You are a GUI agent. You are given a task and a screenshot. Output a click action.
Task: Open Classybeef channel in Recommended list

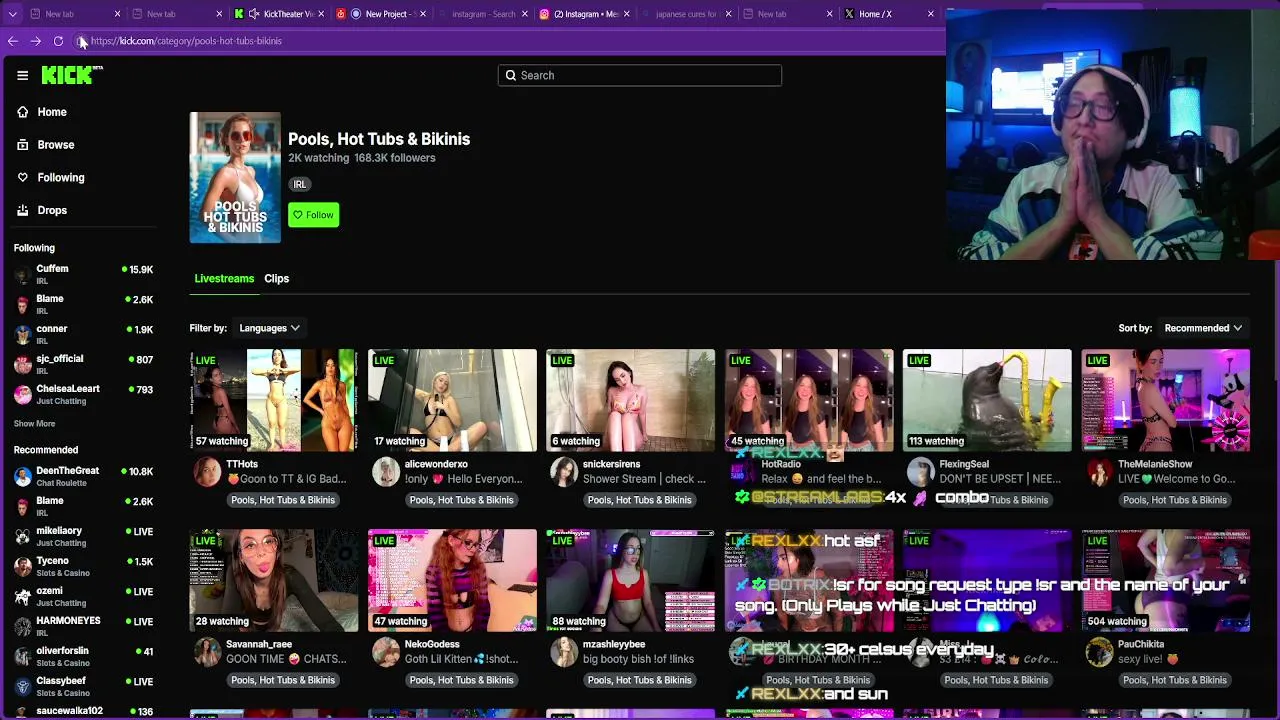84,687
